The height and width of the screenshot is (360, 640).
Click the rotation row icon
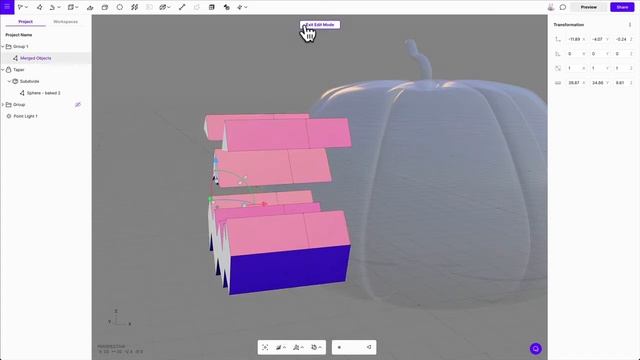558,54
